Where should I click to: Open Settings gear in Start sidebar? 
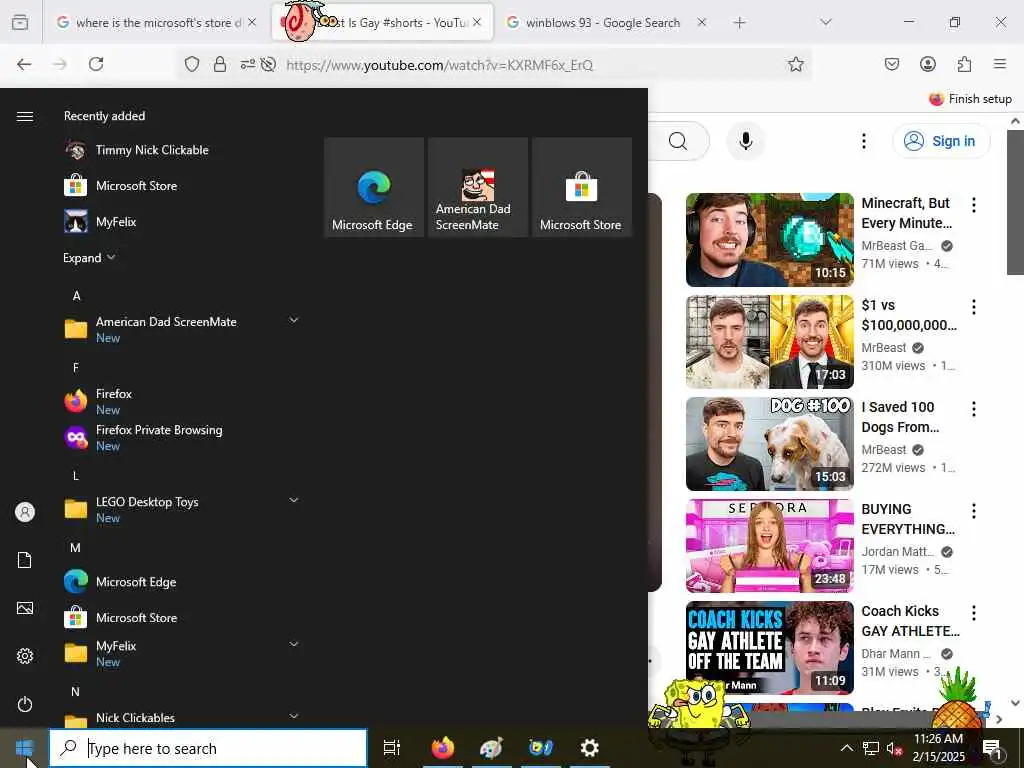25,656
